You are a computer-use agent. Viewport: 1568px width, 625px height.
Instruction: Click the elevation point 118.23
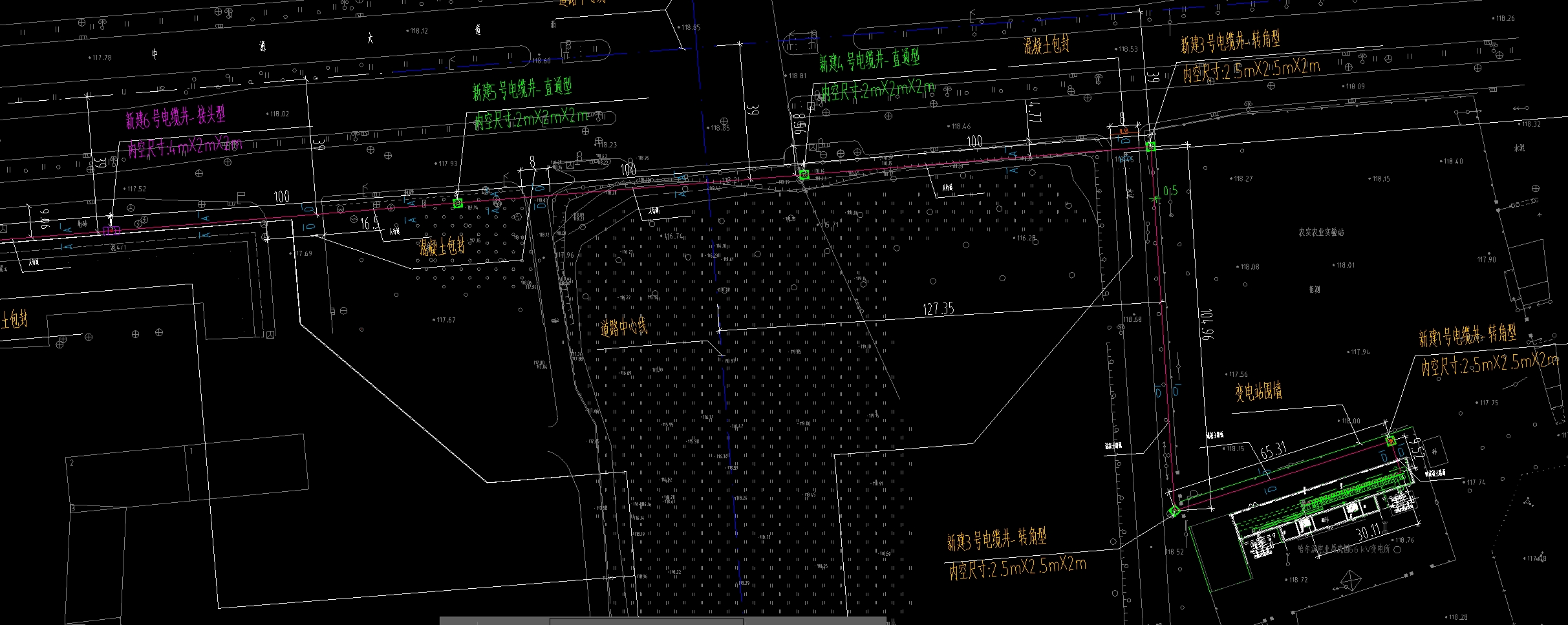[605, 145]
